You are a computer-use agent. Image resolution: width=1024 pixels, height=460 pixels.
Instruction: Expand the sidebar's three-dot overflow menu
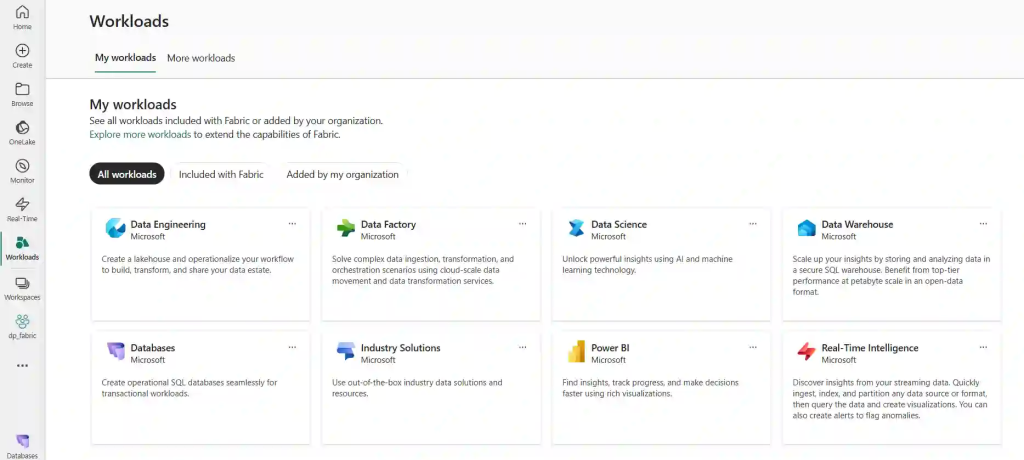pos(22,366)
